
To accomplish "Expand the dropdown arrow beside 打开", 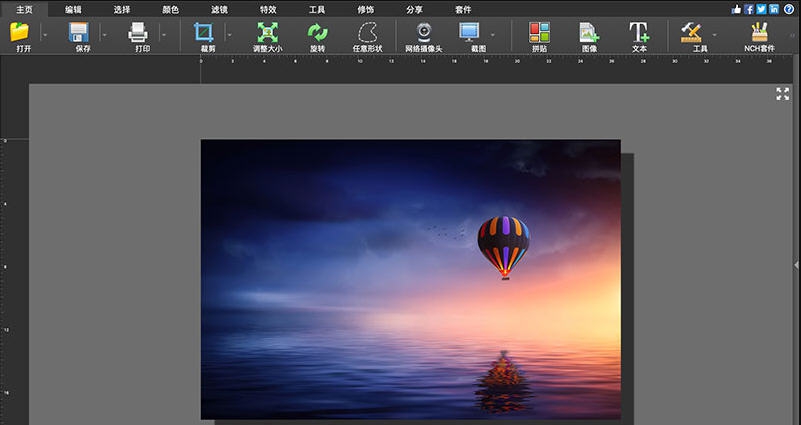I will [43, 34].
